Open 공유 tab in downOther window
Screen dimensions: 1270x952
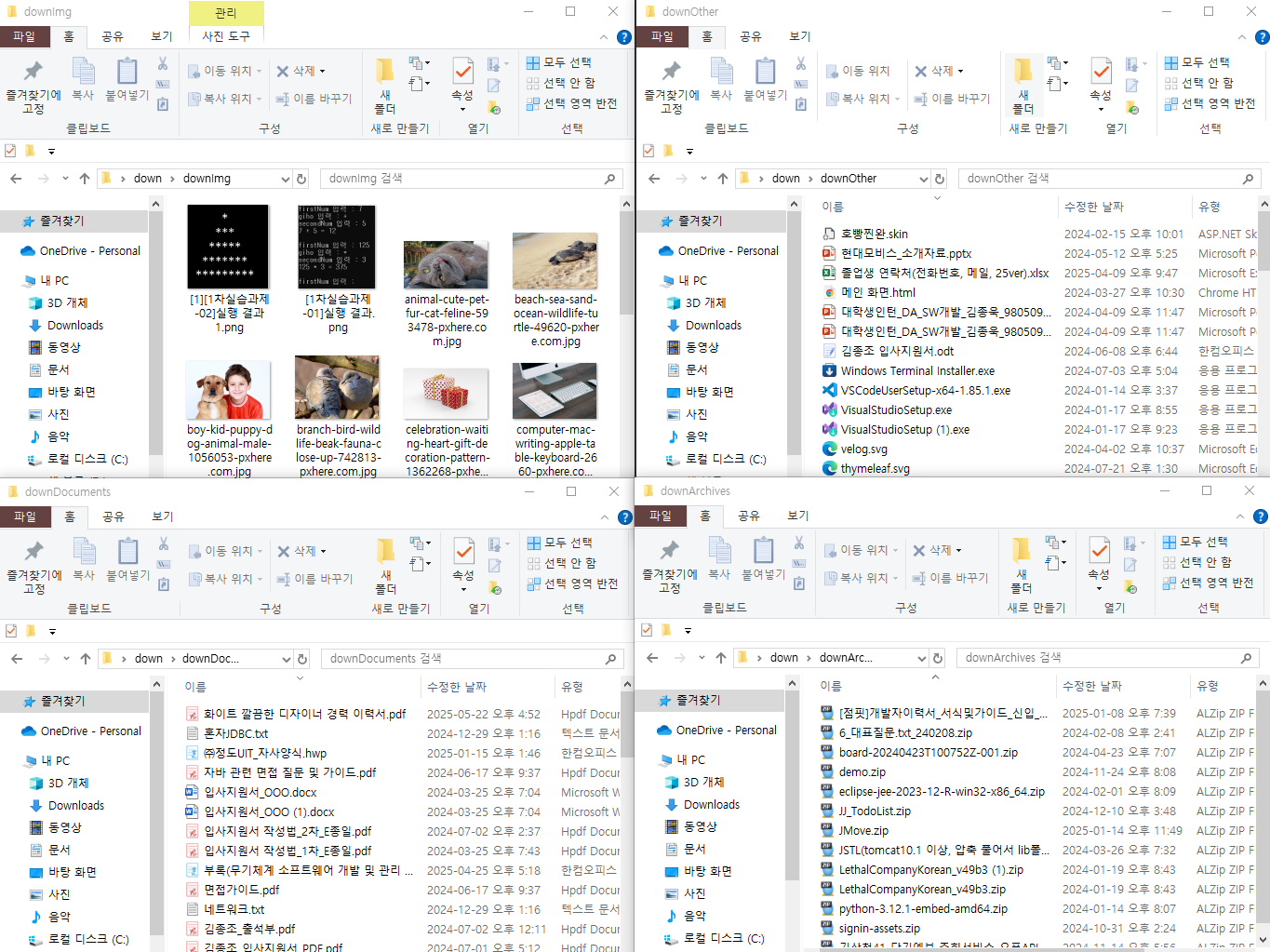pos(750,36)
